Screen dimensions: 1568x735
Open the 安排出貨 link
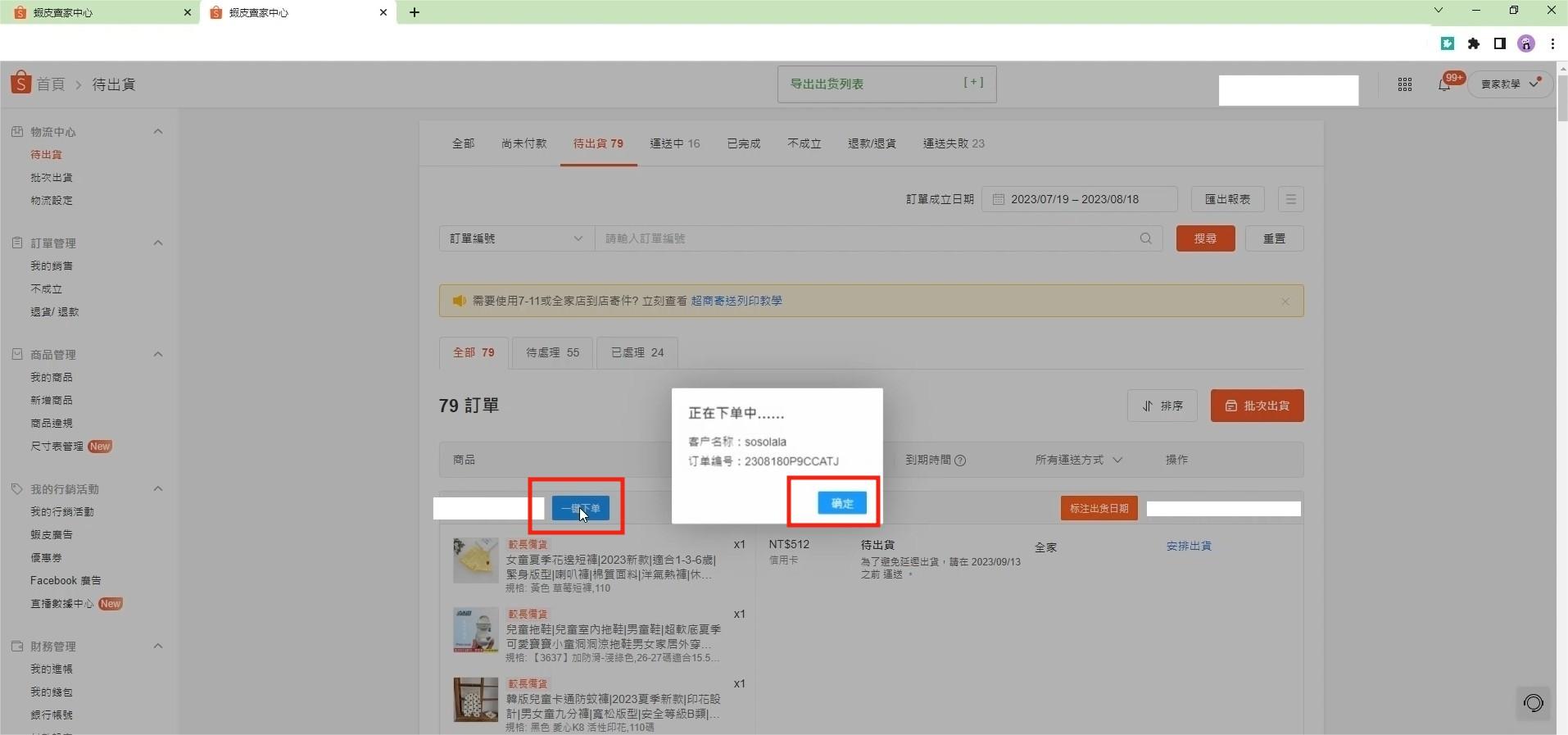point(1189,546)
